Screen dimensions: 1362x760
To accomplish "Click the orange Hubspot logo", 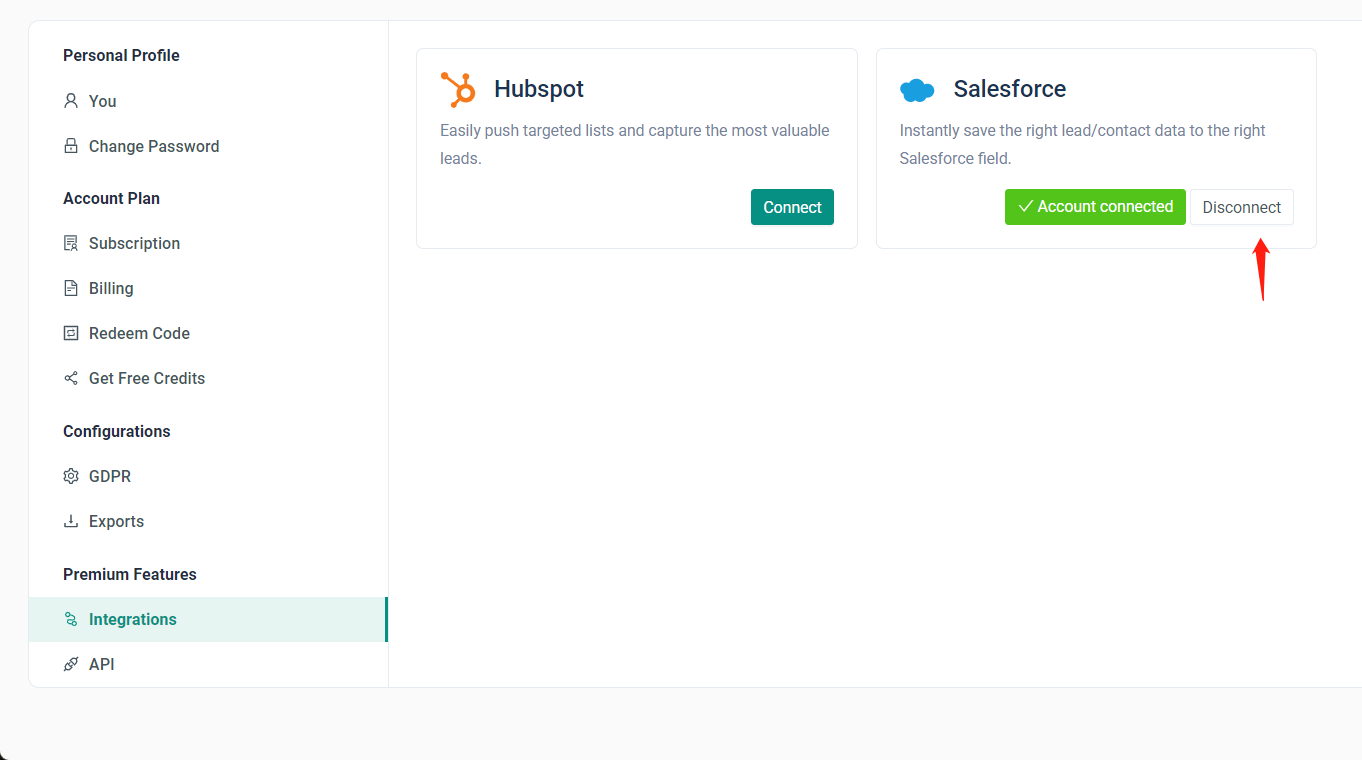I will point(458,89).
